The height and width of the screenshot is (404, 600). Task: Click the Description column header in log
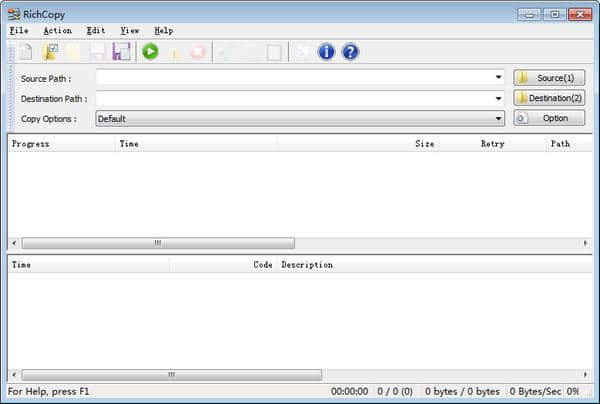tap(306, 265)
